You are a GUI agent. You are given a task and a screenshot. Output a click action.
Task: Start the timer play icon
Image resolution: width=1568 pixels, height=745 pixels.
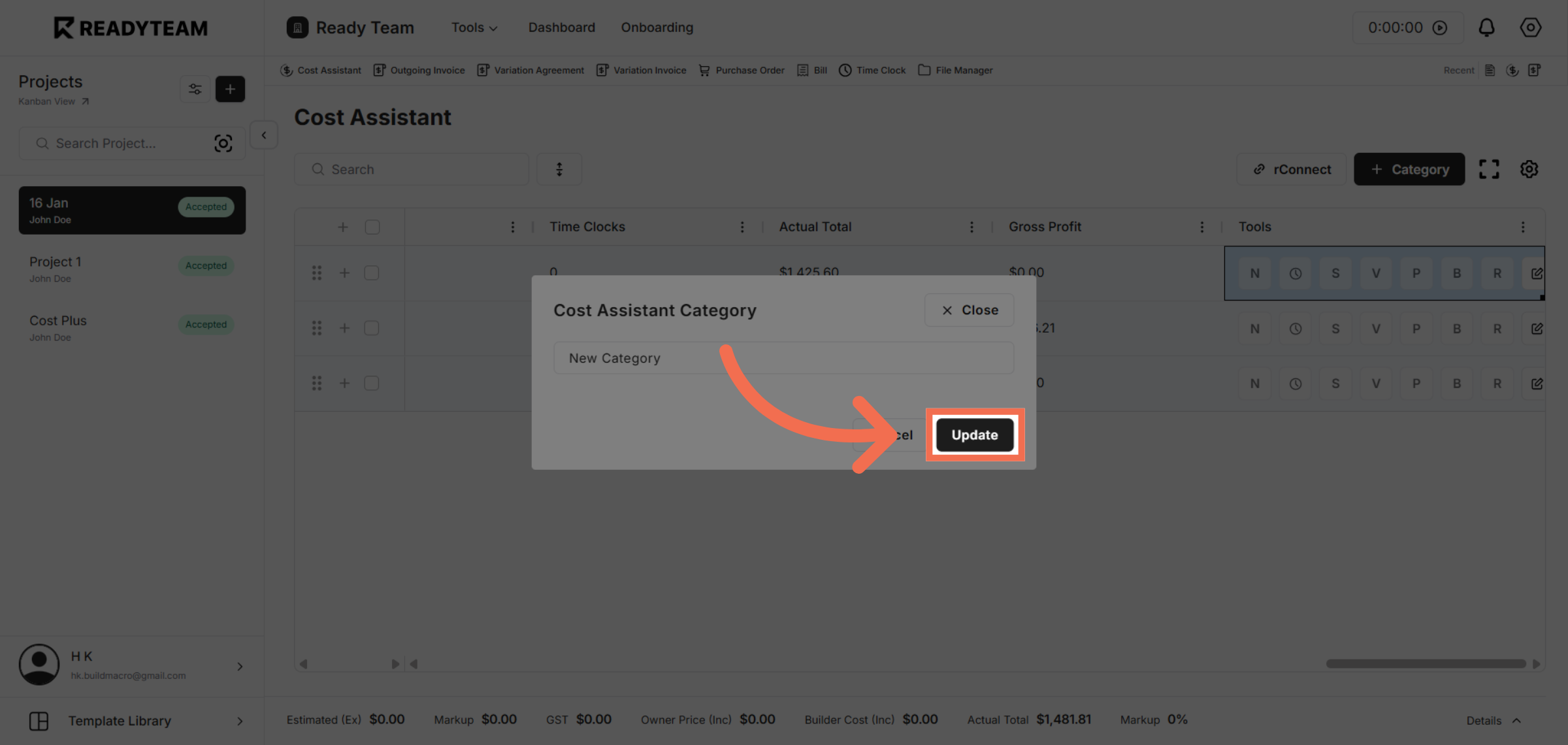coord(1440,27)
